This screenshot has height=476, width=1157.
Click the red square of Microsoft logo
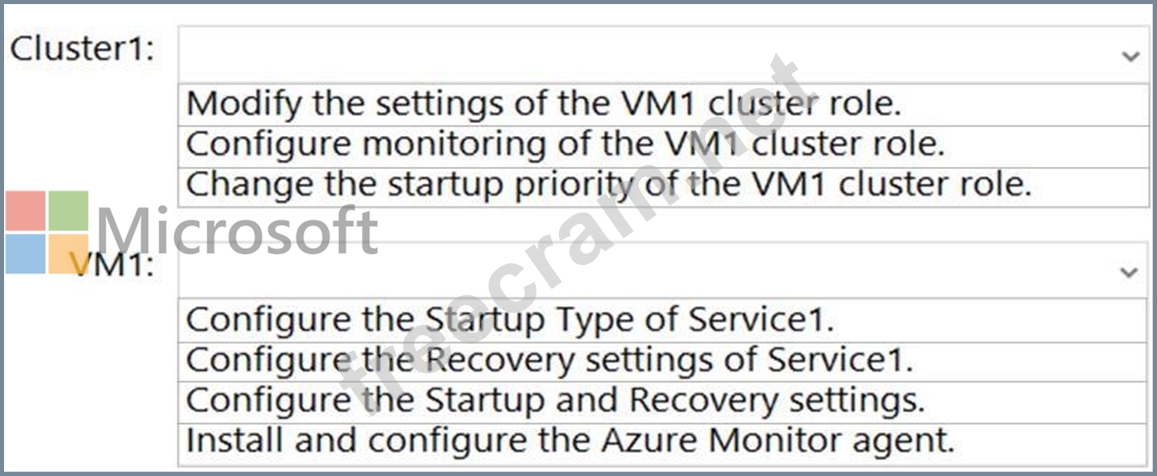point(25,210)
